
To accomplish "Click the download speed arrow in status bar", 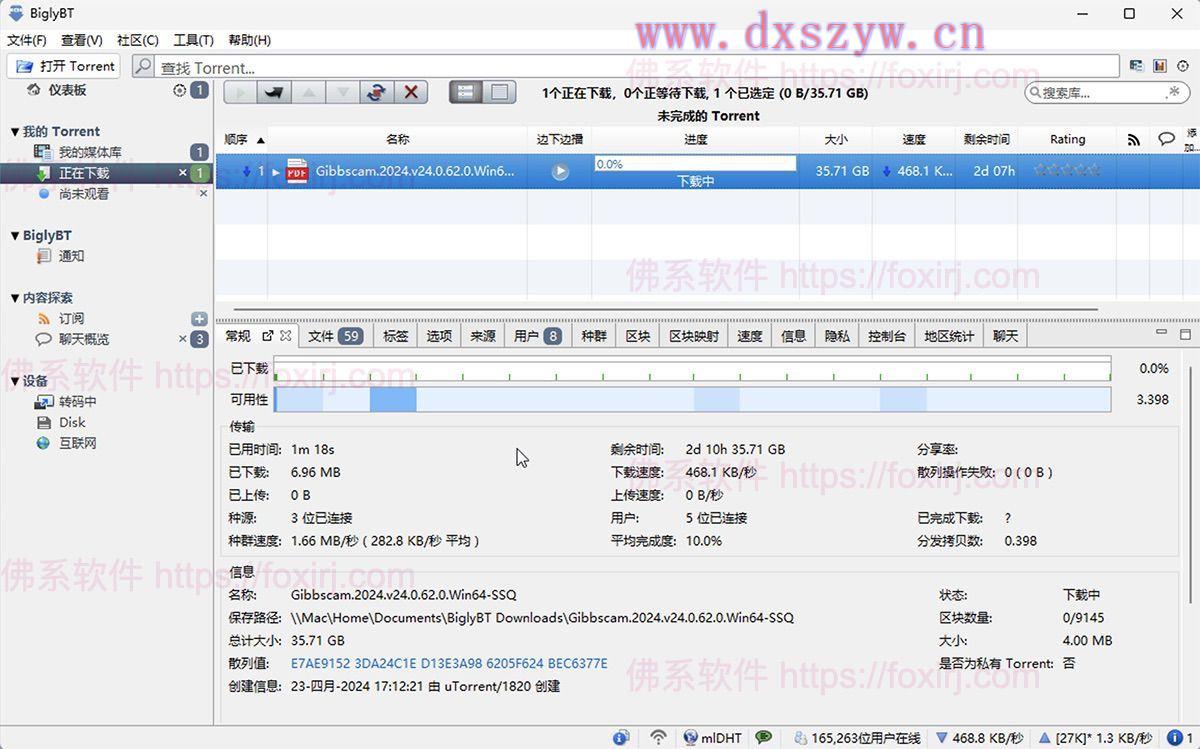I will [941, 738].
